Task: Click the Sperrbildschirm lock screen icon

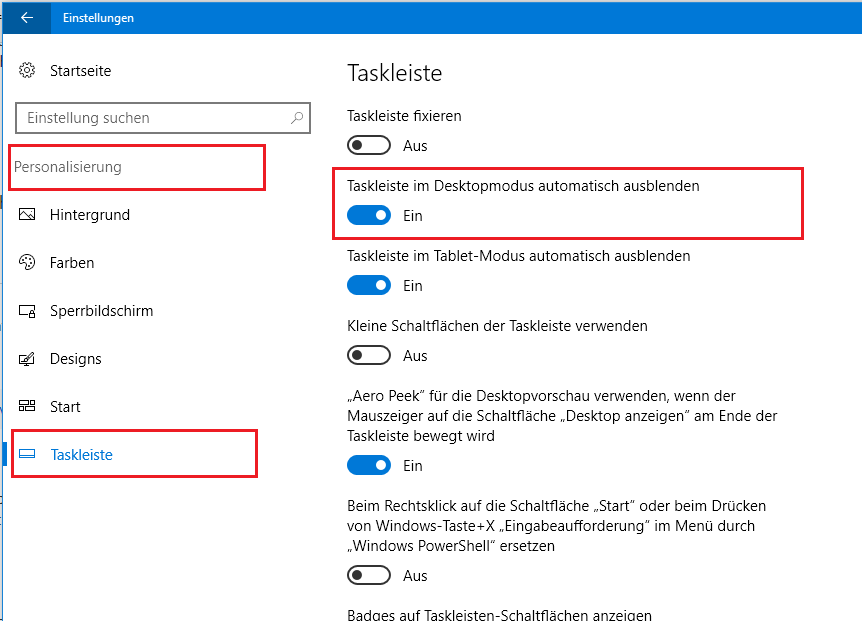Action: tap(27, 311)
